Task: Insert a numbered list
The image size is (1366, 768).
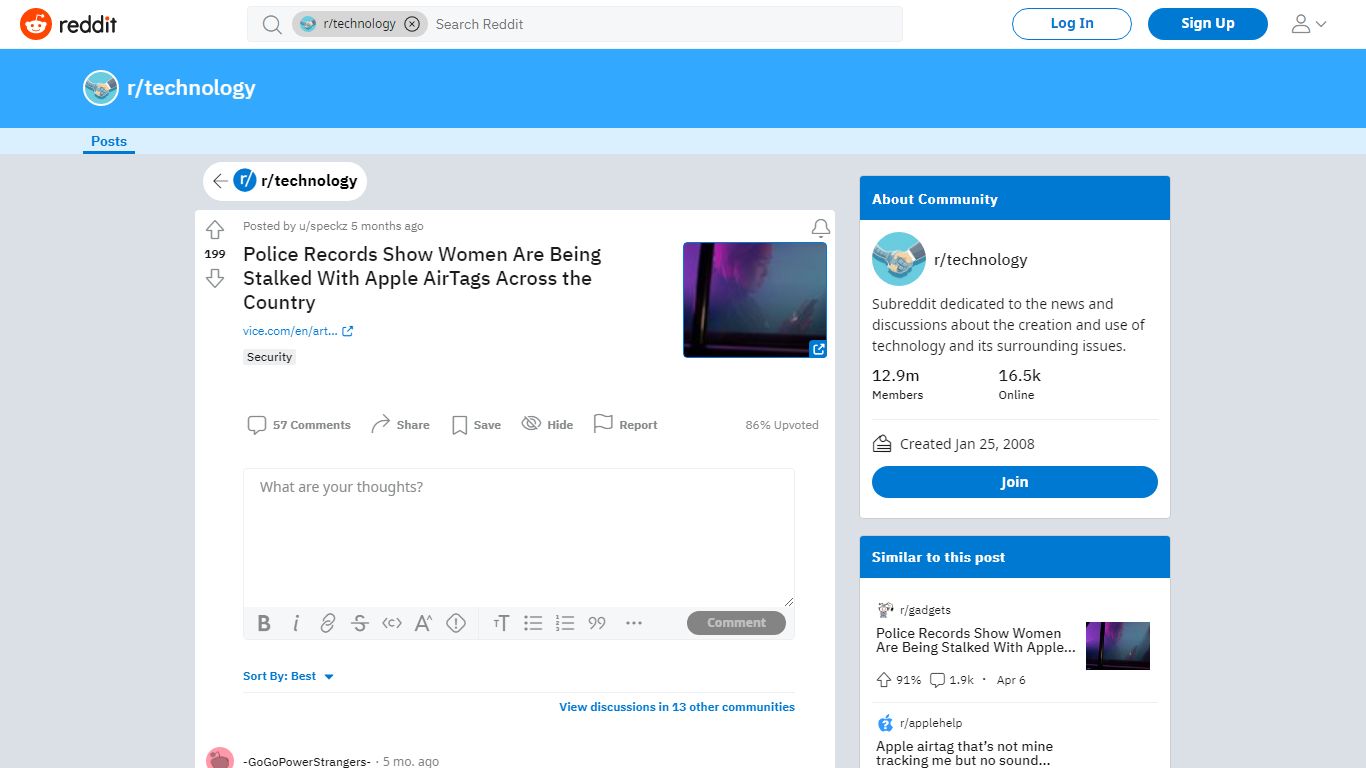Action: click(565, 623)
